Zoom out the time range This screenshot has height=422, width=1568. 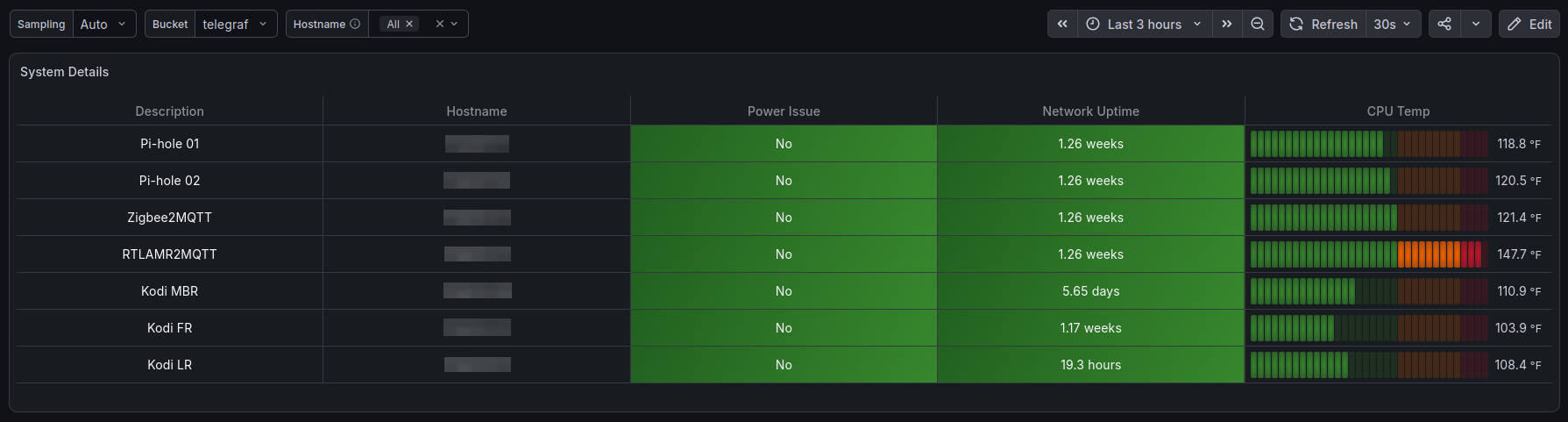pyautogui.click(x=1258, y=24)
